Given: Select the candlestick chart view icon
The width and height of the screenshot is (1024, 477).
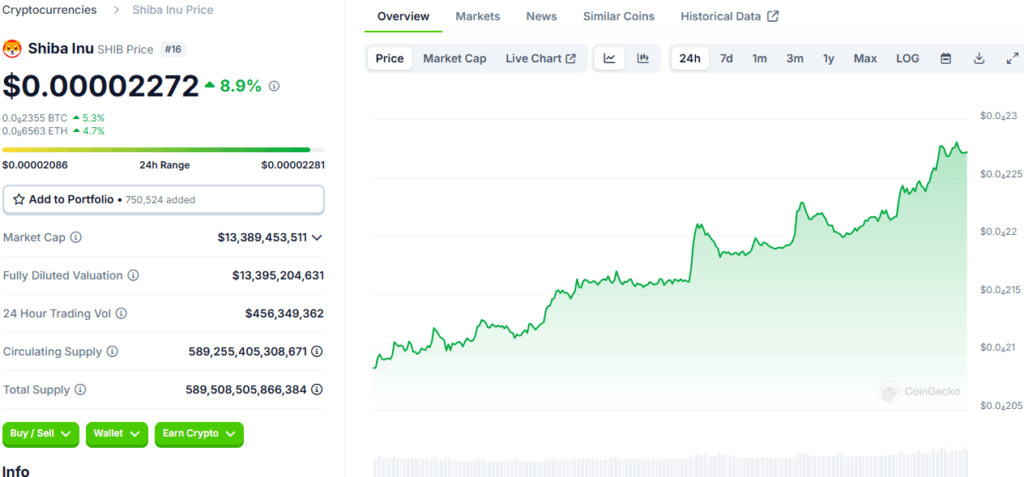Looking at the screenshot, I should [x=643, y=59].
